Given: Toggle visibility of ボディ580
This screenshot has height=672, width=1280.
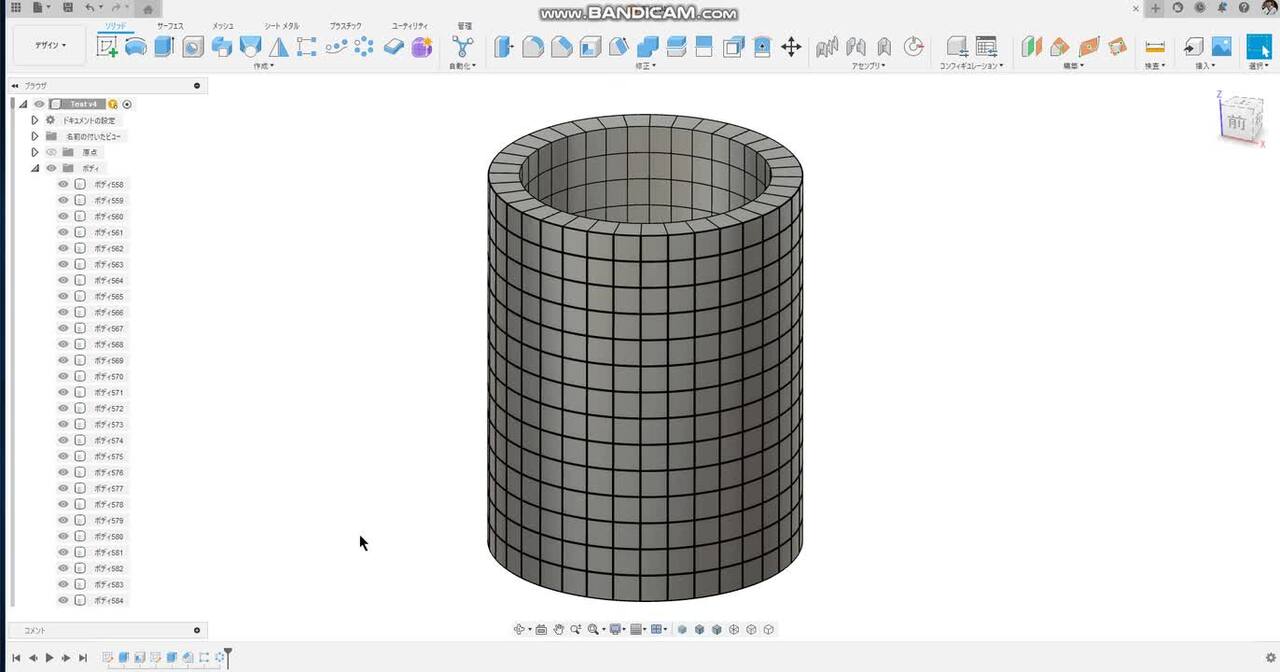Looking at the screenshot, I should [x=64, y=536].
